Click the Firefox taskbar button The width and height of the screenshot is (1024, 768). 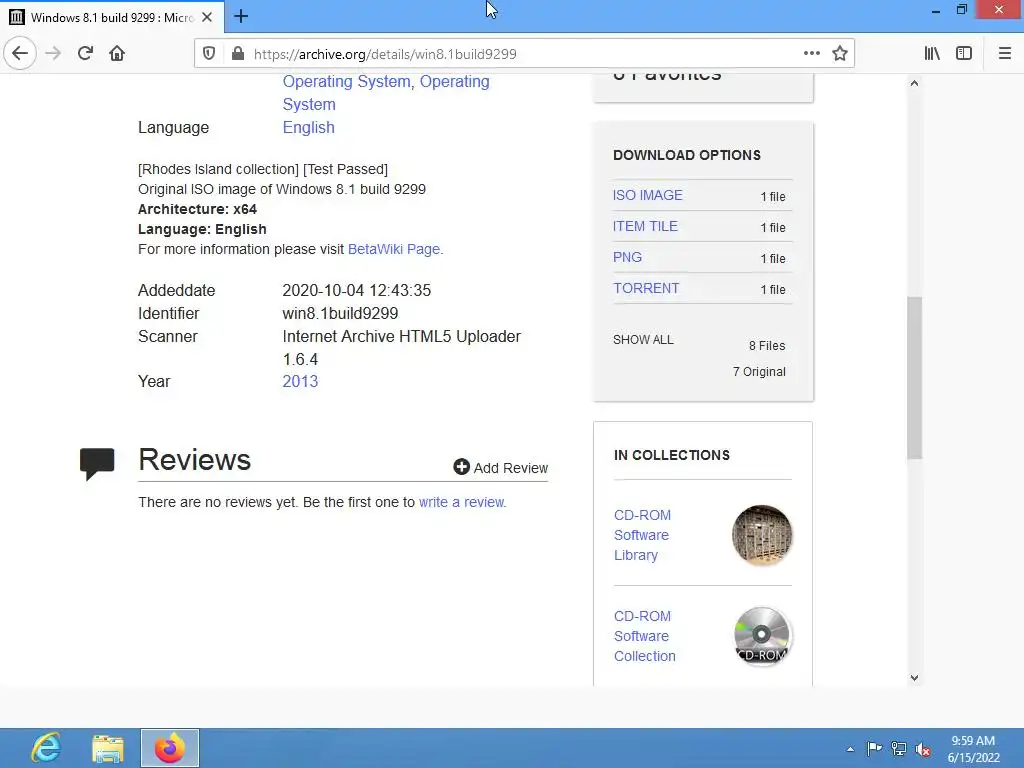(170, 748)
